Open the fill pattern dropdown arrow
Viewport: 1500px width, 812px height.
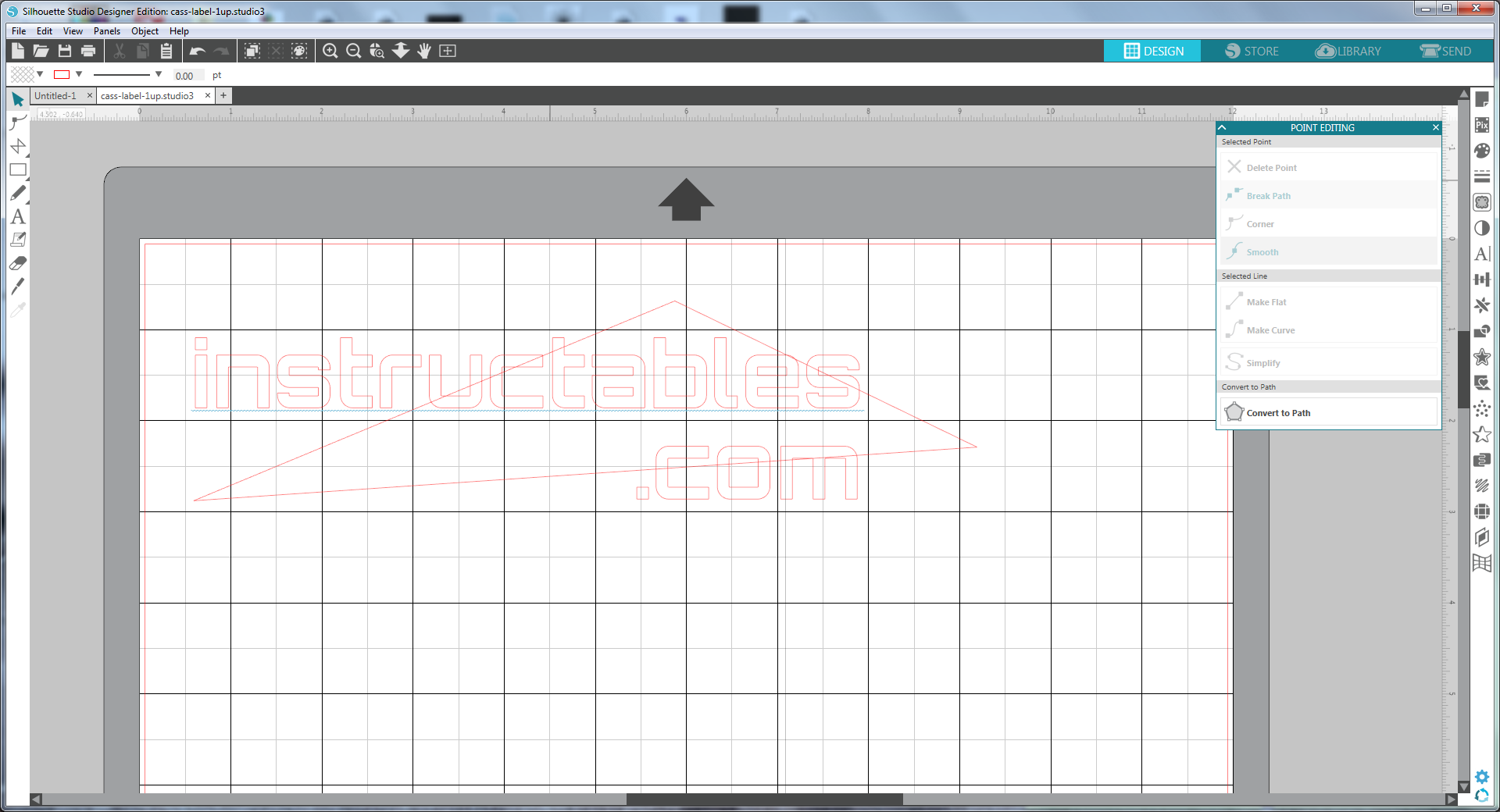click(40, 74)
